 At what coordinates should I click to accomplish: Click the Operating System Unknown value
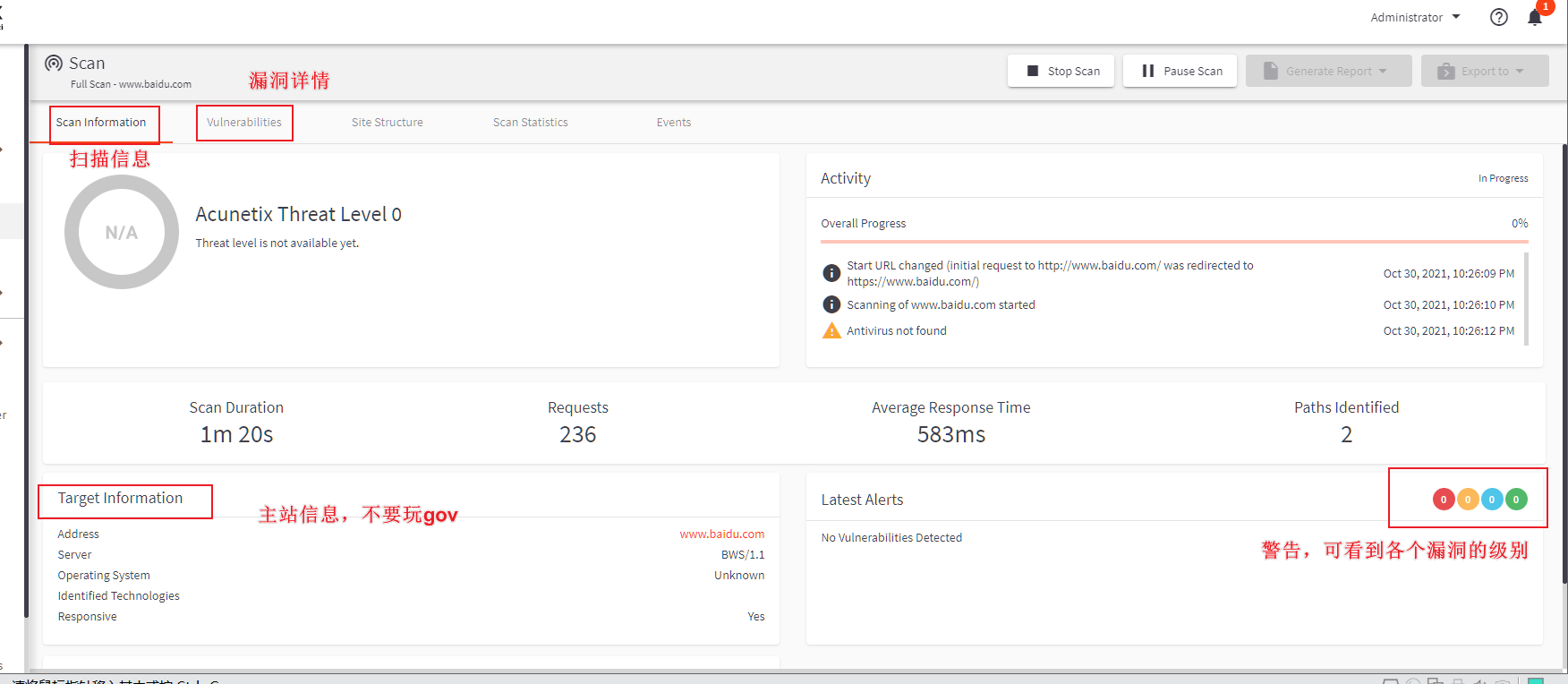pos(739,576)
